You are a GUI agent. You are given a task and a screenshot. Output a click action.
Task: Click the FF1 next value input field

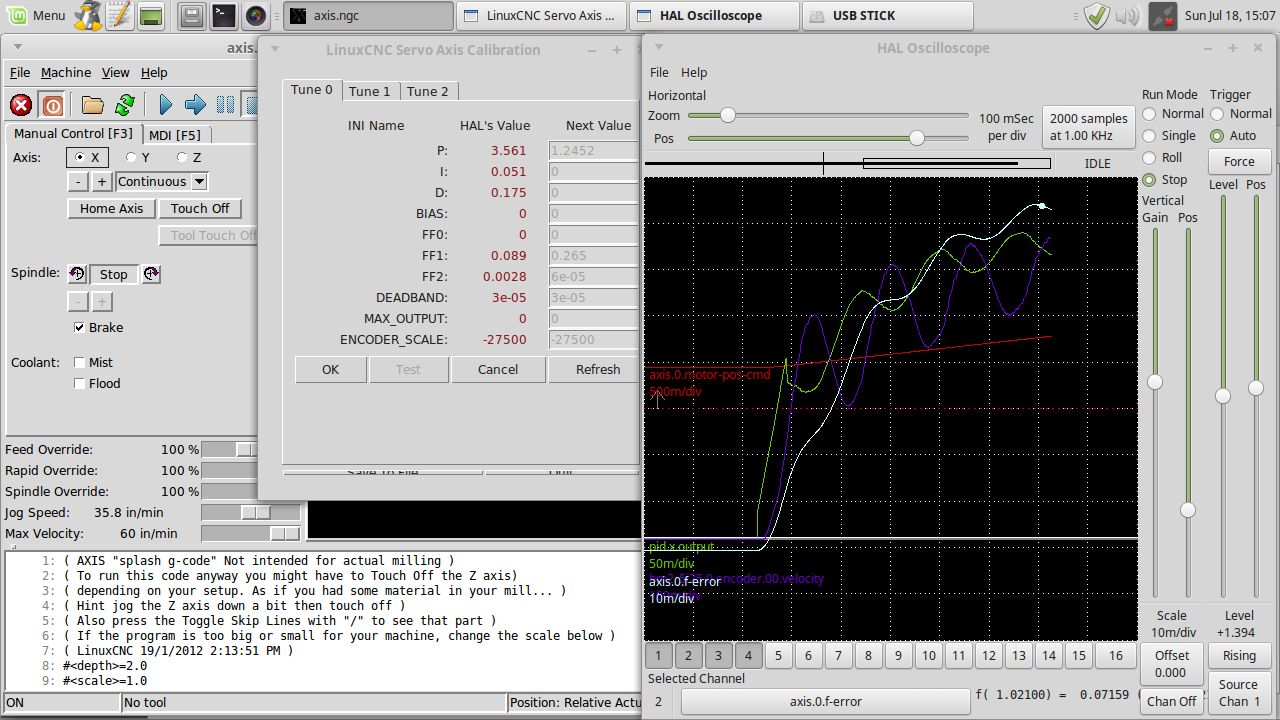point(594,256)
